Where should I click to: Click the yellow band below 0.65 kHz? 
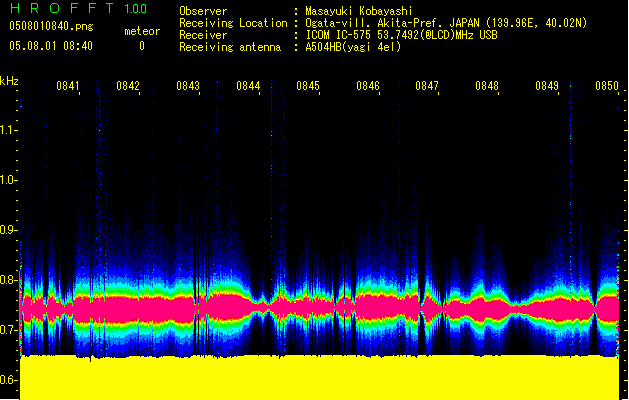pos(320,378)
